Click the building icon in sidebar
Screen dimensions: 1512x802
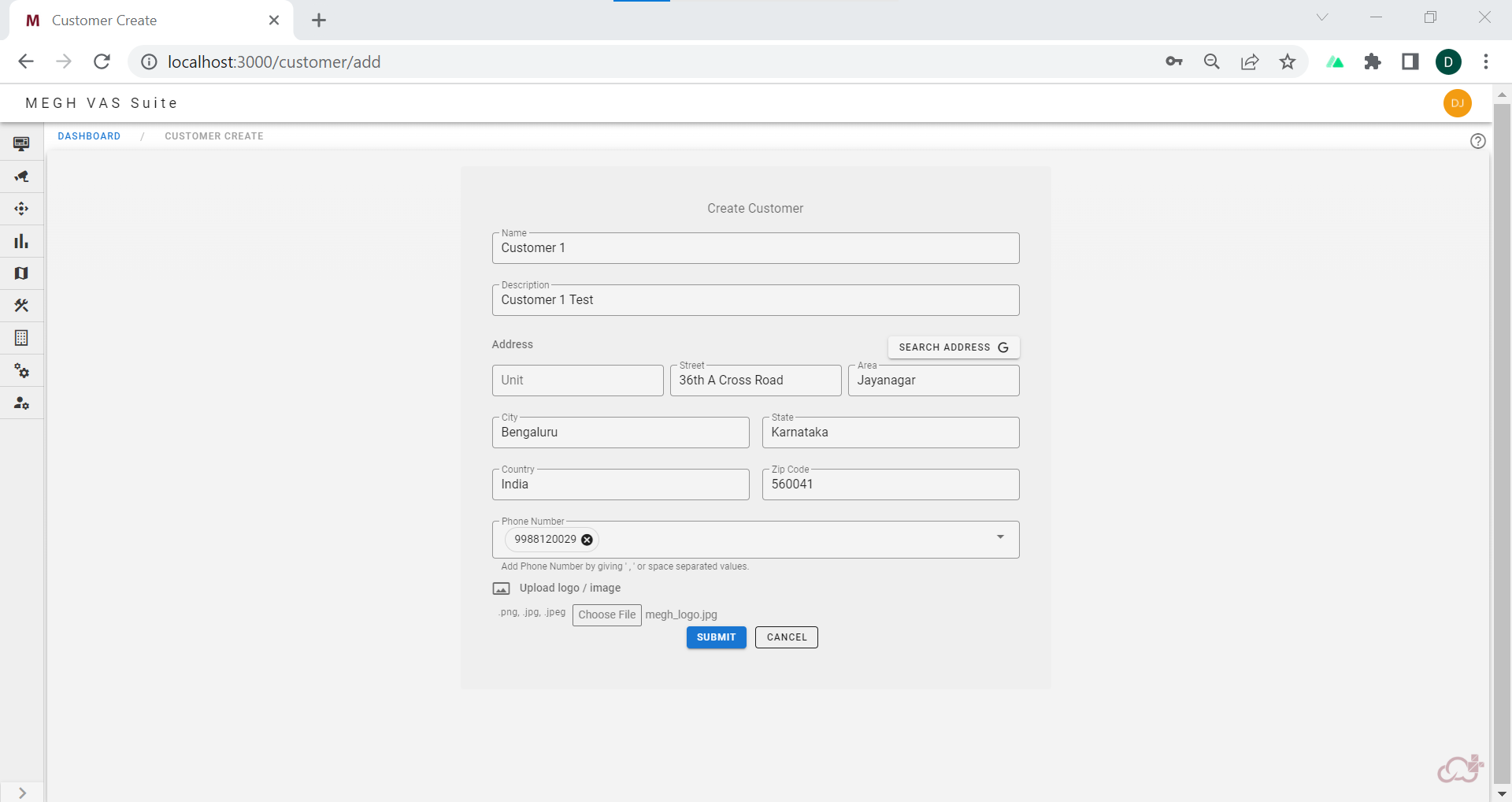pos(21,338)
